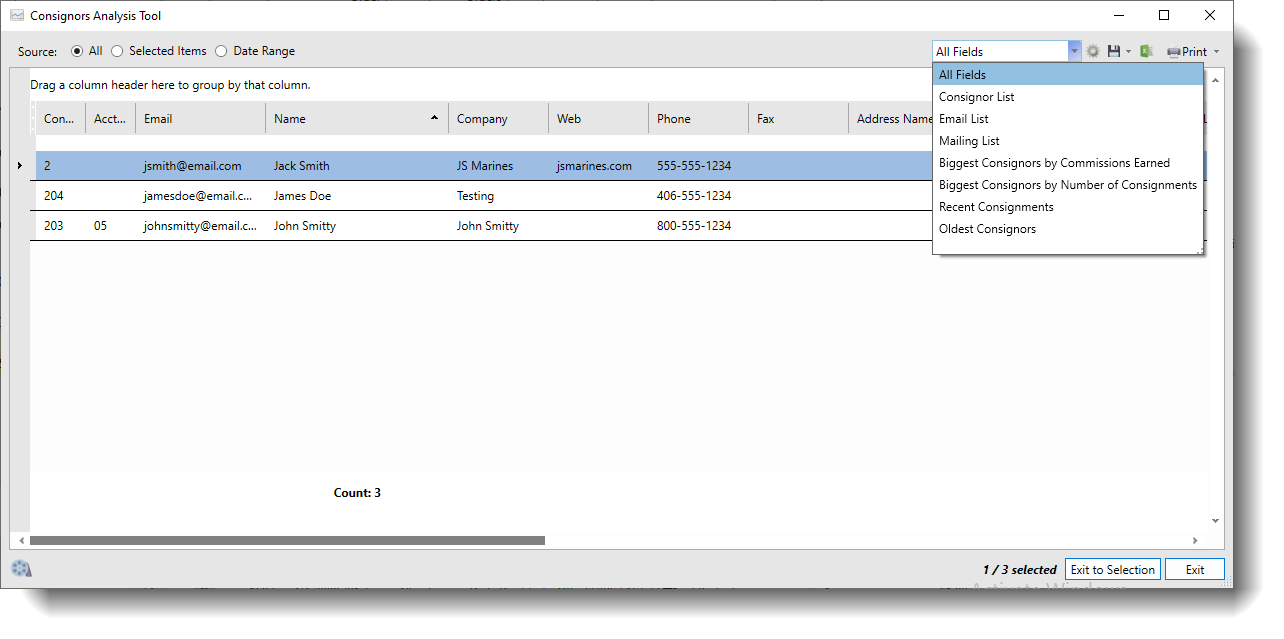Click the consignor number 2 cell
The width and height of the screenshot is (1284, 639).
click(x=60, y=166)
